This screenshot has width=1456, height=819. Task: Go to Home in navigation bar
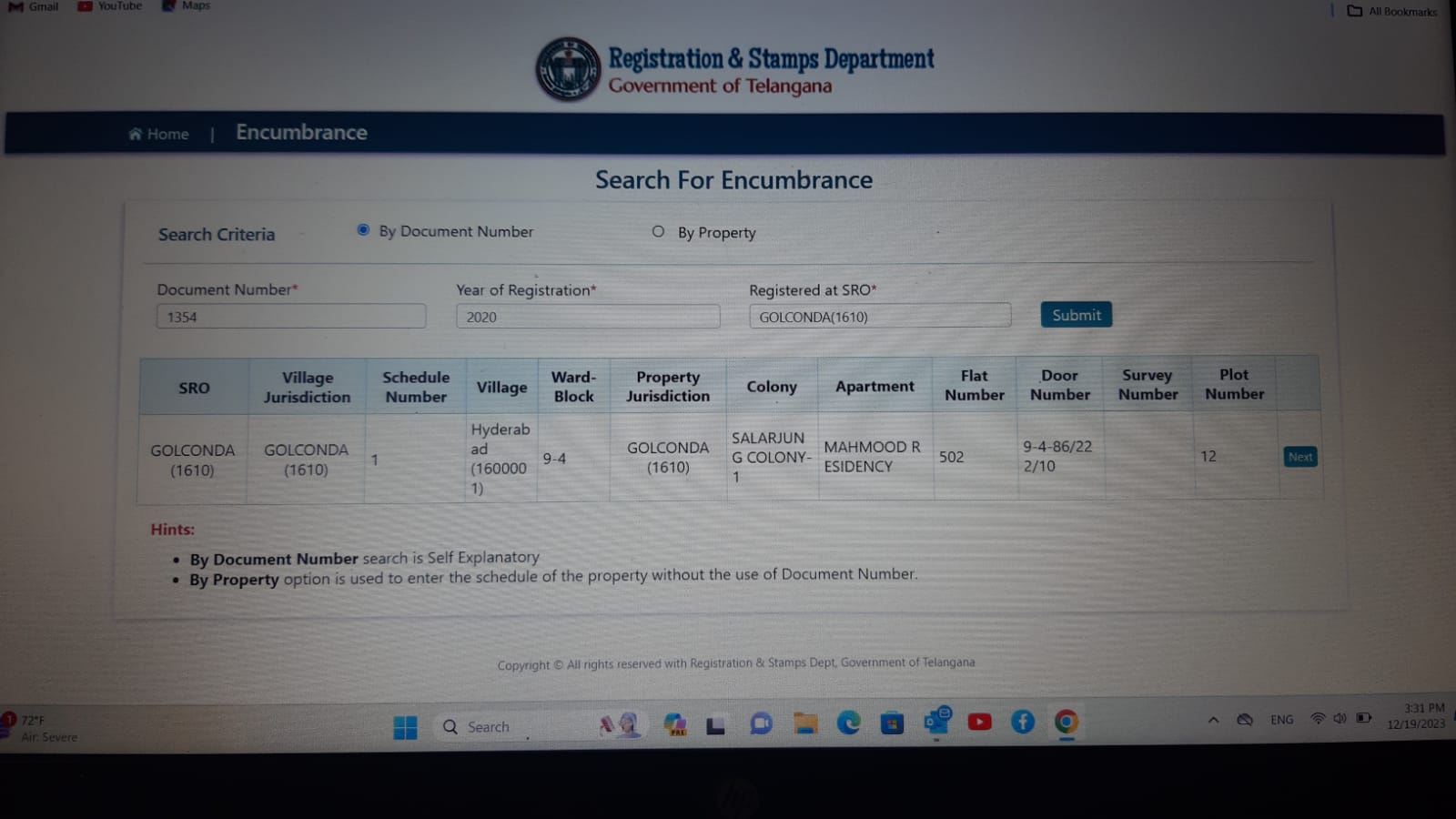pyautogui.click(x=159, y=134)
